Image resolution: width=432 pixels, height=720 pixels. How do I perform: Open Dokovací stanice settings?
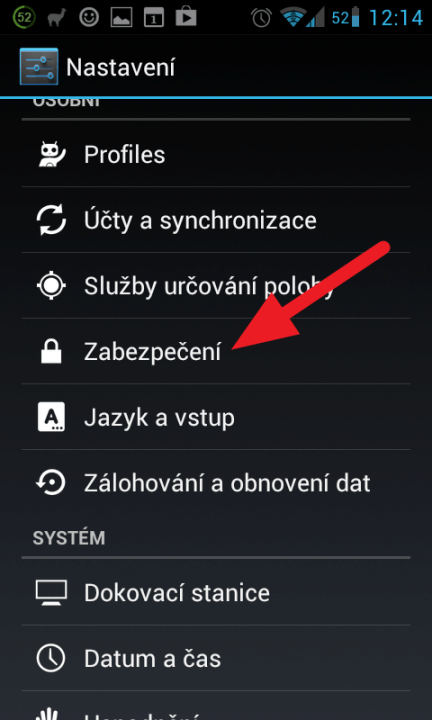tap(216, 592)
